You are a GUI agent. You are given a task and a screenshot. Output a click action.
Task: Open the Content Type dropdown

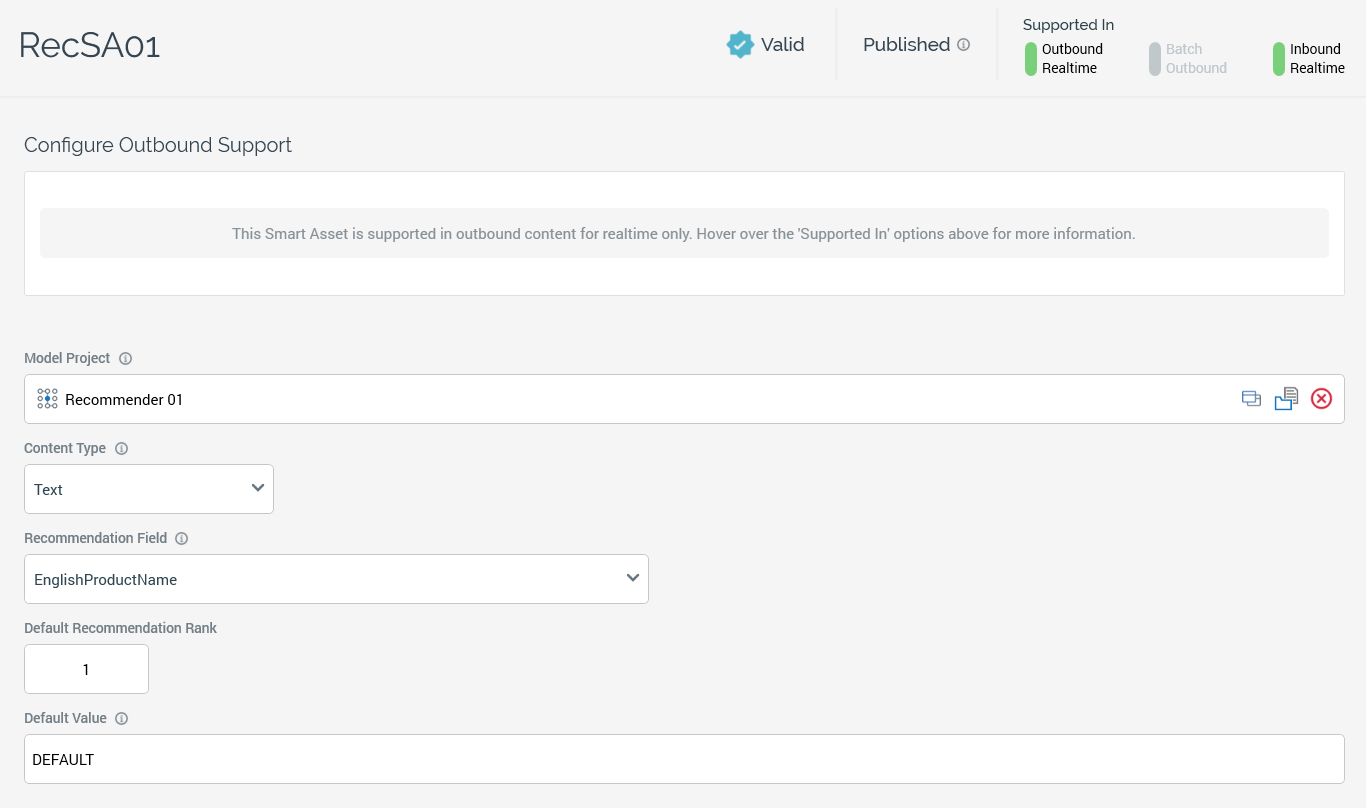pos(149,489)
